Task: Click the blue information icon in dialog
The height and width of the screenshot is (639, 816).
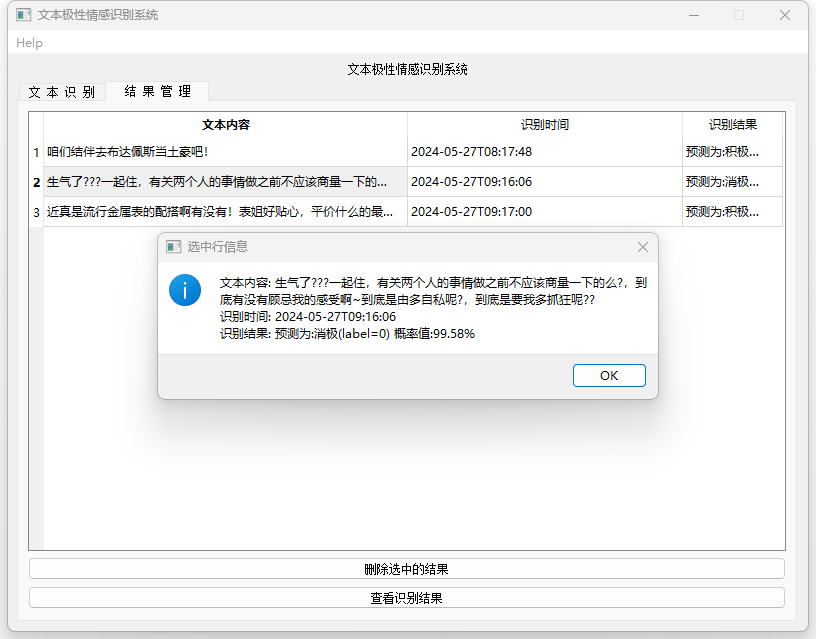Action: 185,290
